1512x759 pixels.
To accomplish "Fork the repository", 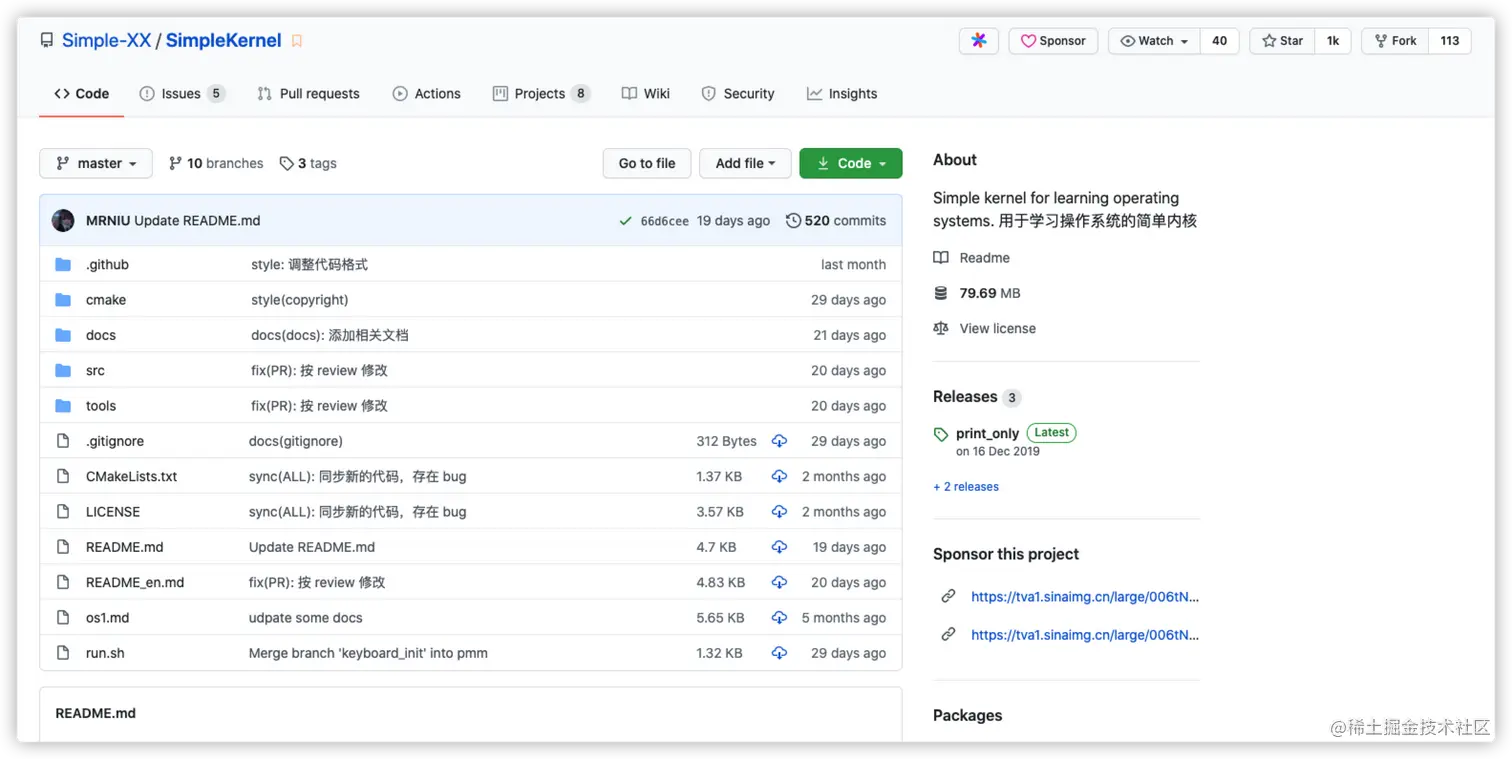I will click(x=1395, y=41).
